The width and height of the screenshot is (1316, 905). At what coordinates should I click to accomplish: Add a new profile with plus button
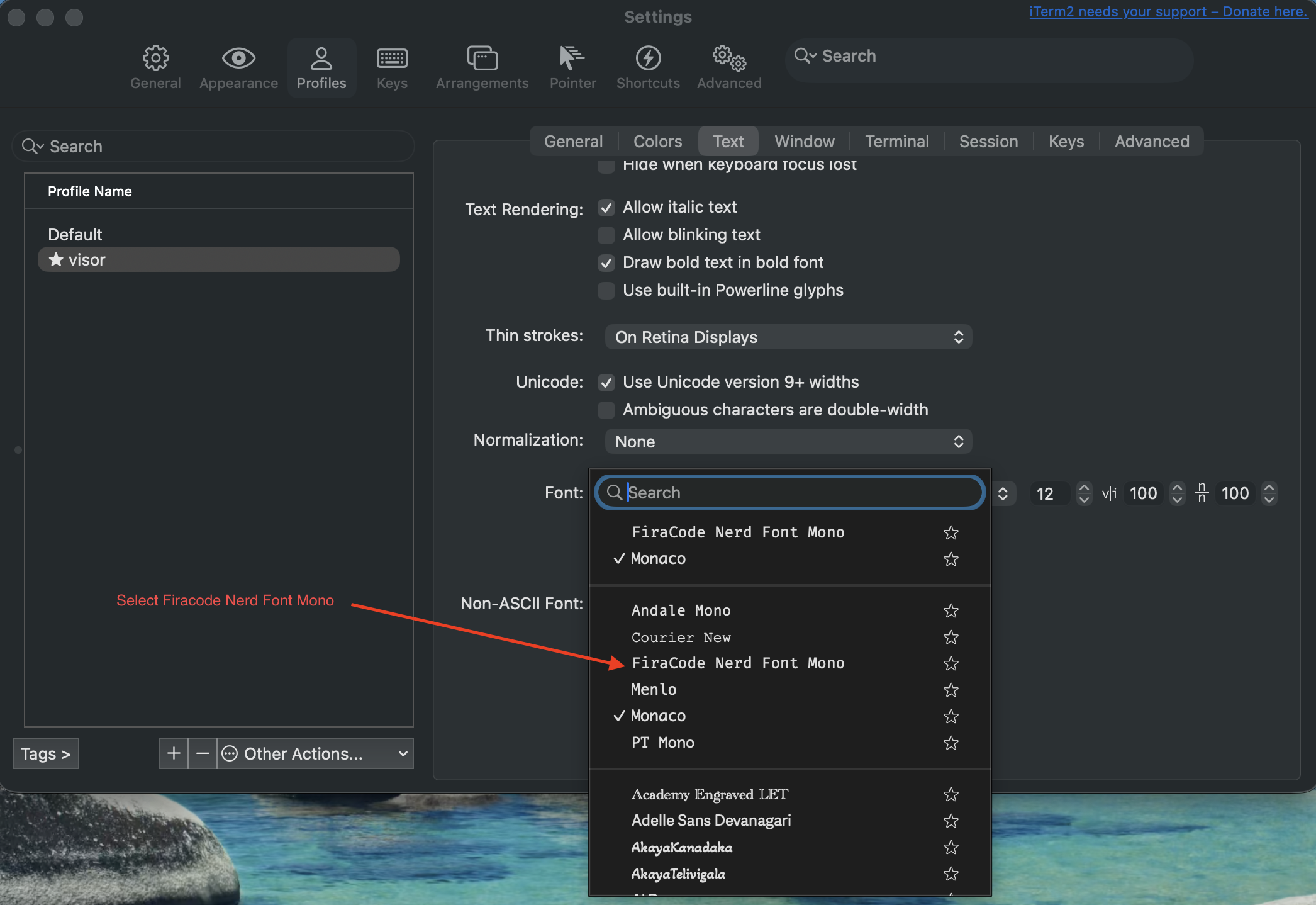(174, 753)
